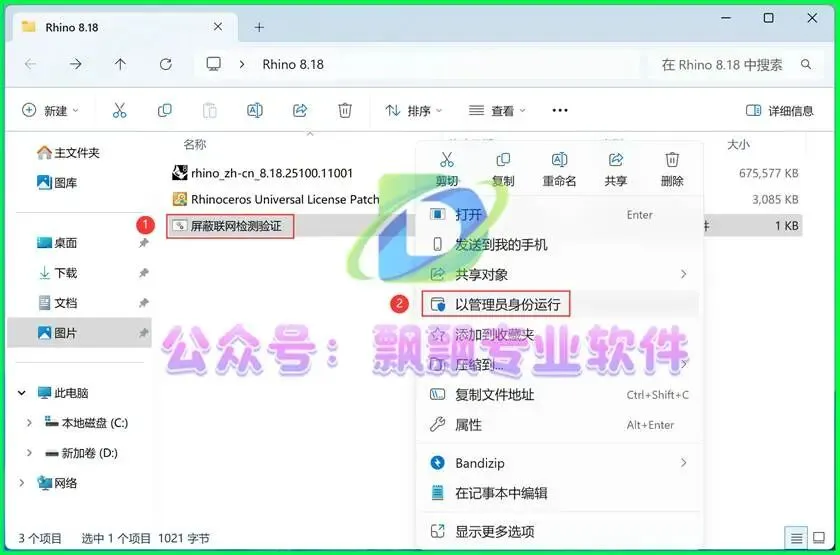The width and height of the screenshot is (840, 555).
Task: Click the Share icon in the toolbar
Action: (x=299, y=110)
